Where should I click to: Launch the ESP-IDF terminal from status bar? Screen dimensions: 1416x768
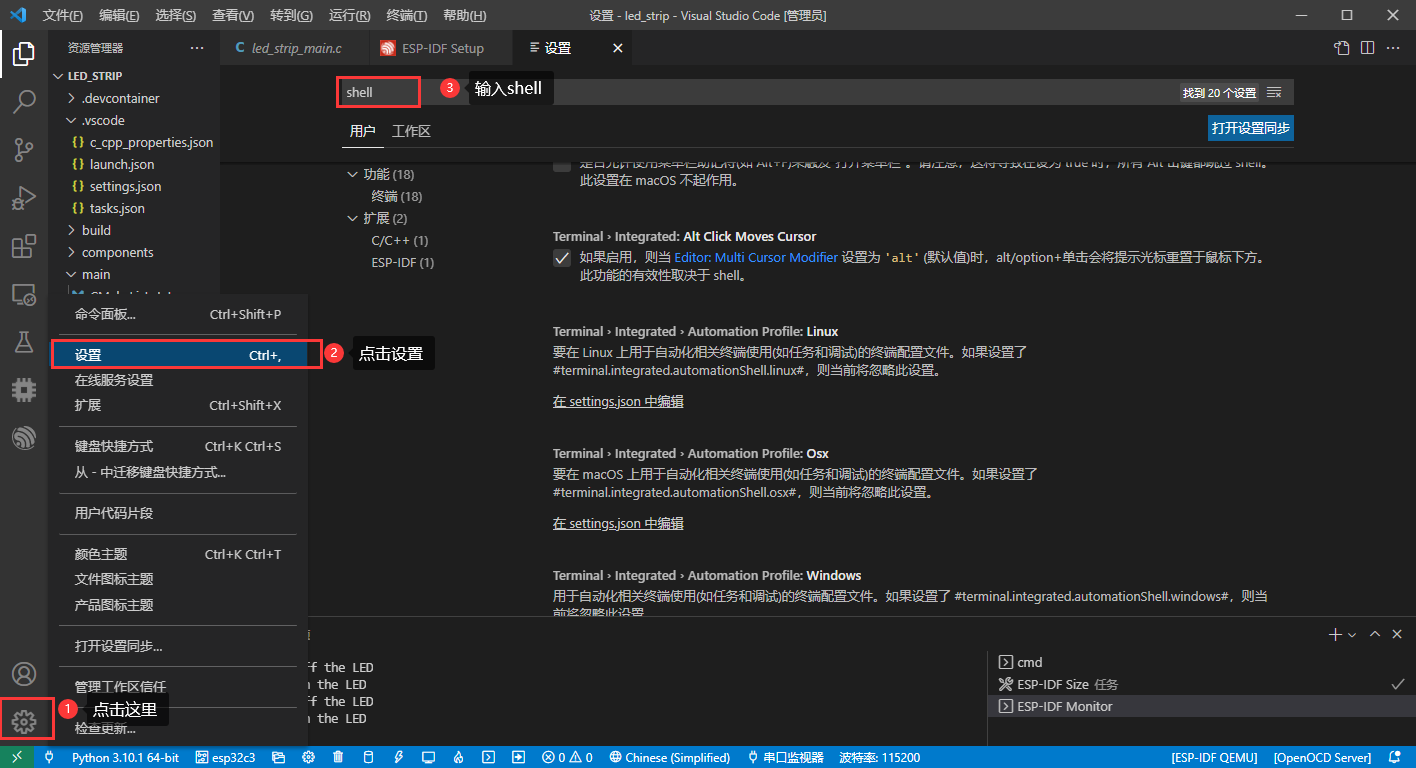click(488, 757)
